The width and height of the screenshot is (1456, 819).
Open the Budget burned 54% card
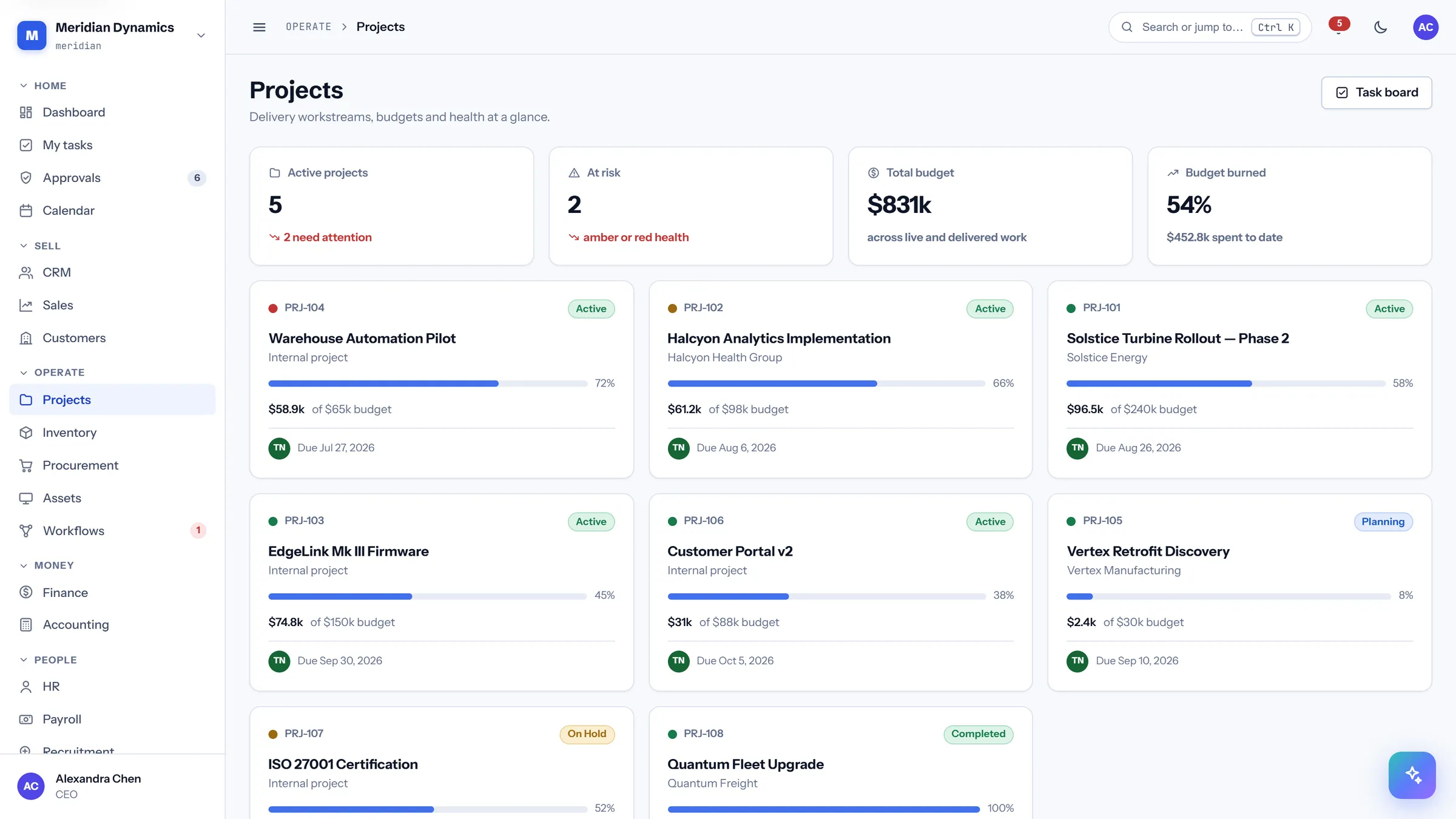(1290, 206)
